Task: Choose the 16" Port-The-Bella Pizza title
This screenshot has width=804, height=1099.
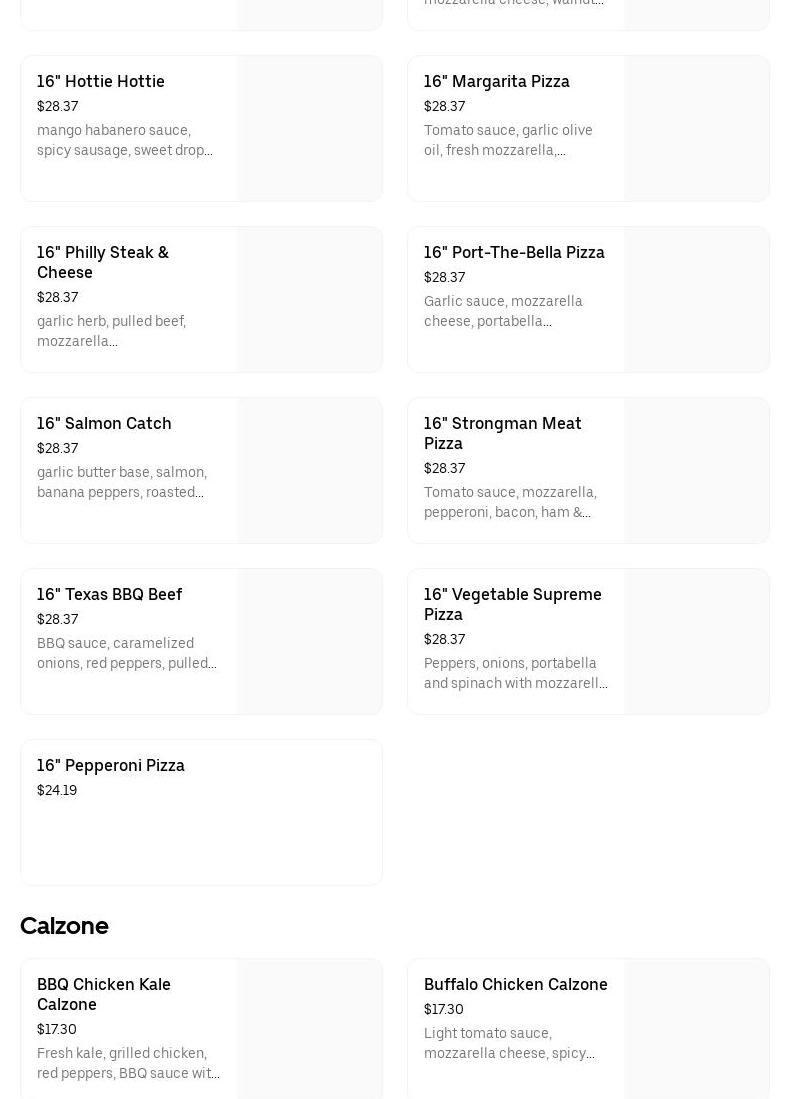Action: coord(514,253)
